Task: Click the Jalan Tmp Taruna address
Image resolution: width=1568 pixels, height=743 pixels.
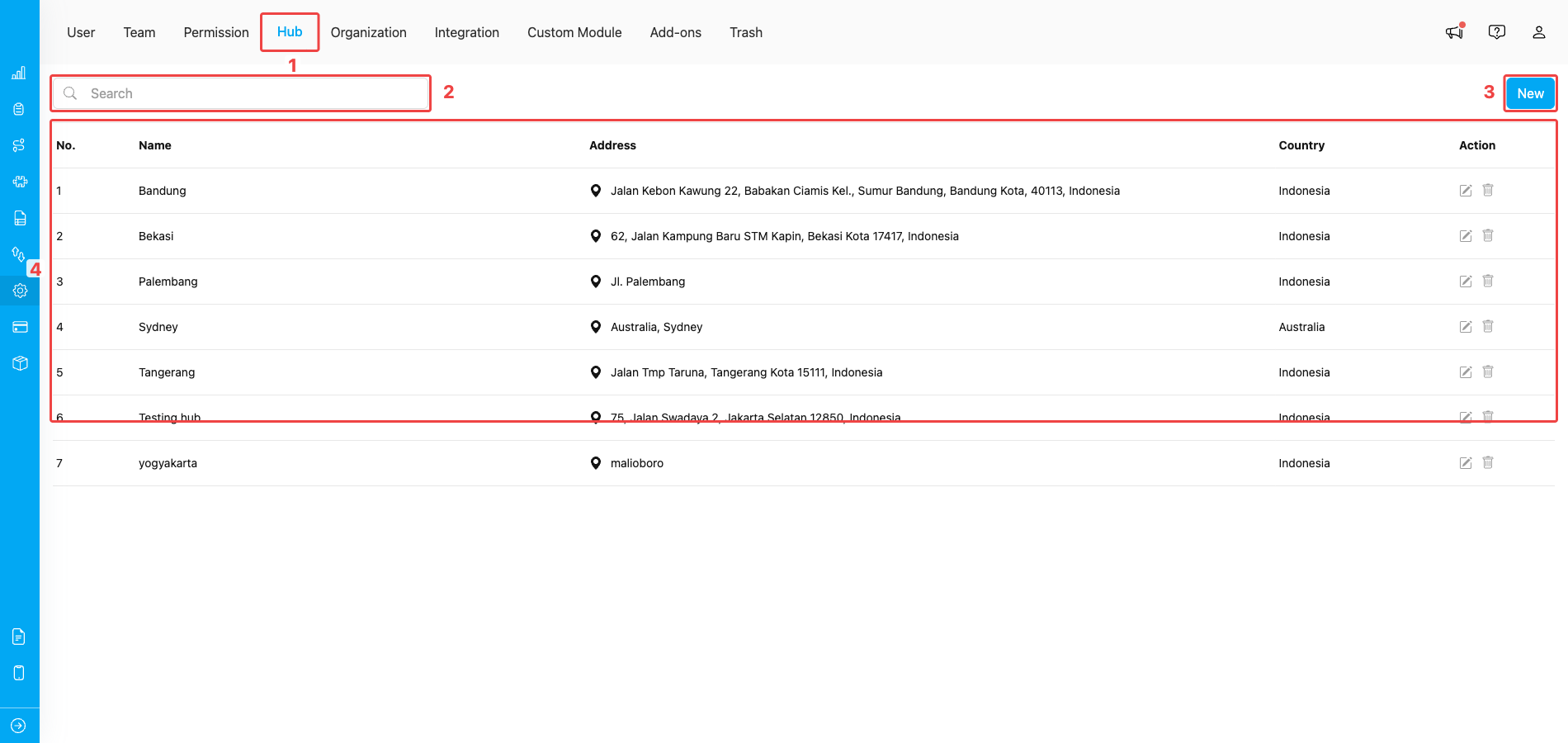Action: [x=747, y=372]
